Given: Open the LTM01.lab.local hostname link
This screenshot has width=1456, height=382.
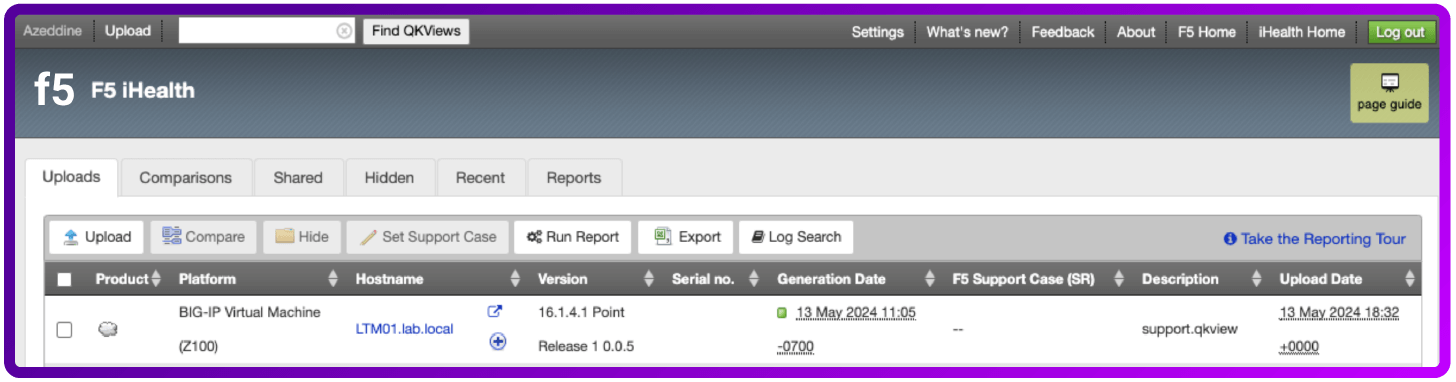Looking at the screenshot, I should [404, 329].
